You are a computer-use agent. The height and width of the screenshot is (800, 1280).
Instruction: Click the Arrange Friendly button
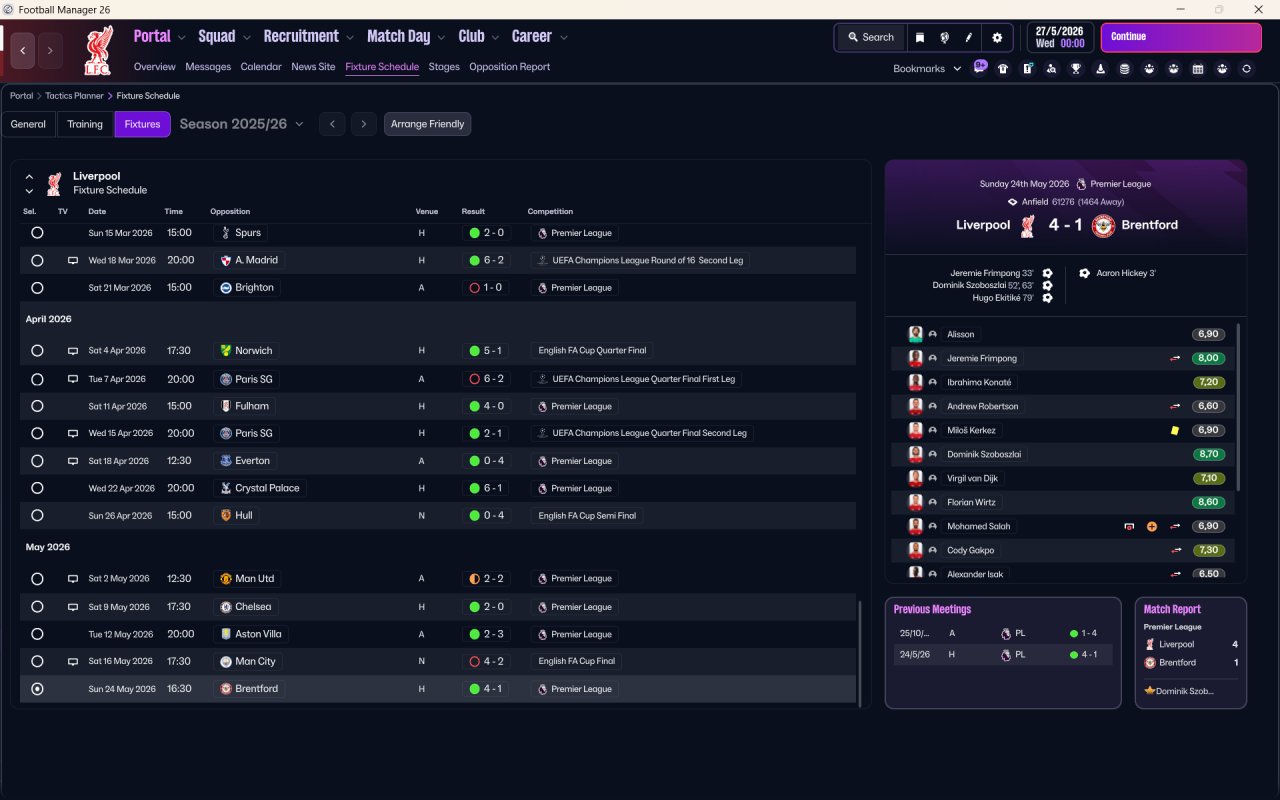tap(427, 124)
